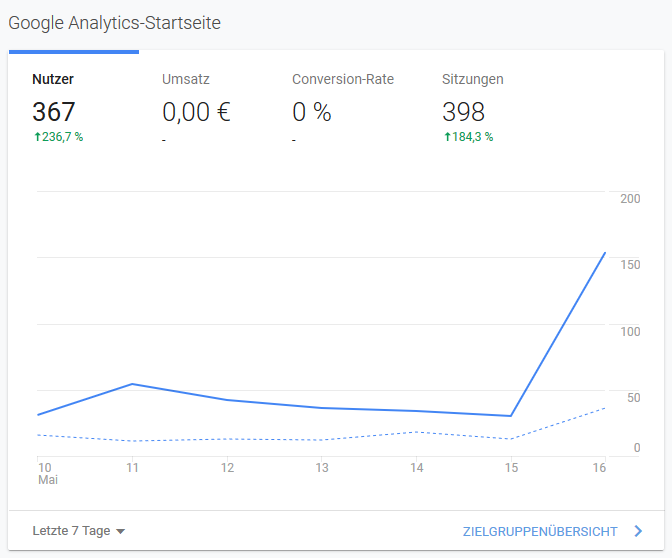Open the Letzte 7 Tage date range dropdown
The width and height of the screenshot is (672, 558).
click(78, 531)
